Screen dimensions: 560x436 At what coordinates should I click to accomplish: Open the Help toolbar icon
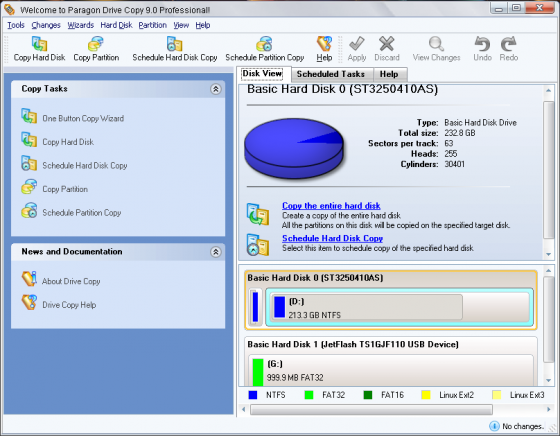(x=324, y=49)
